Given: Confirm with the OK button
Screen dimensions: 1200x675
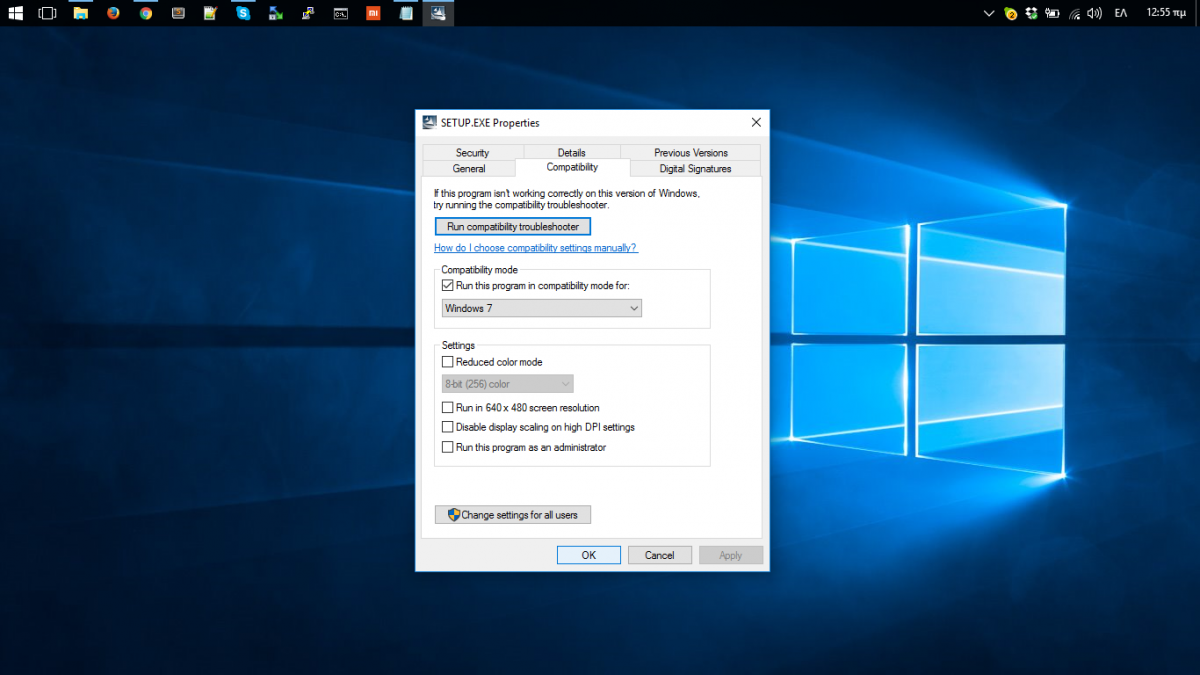Looking at the screenshot, I should 589,555.
